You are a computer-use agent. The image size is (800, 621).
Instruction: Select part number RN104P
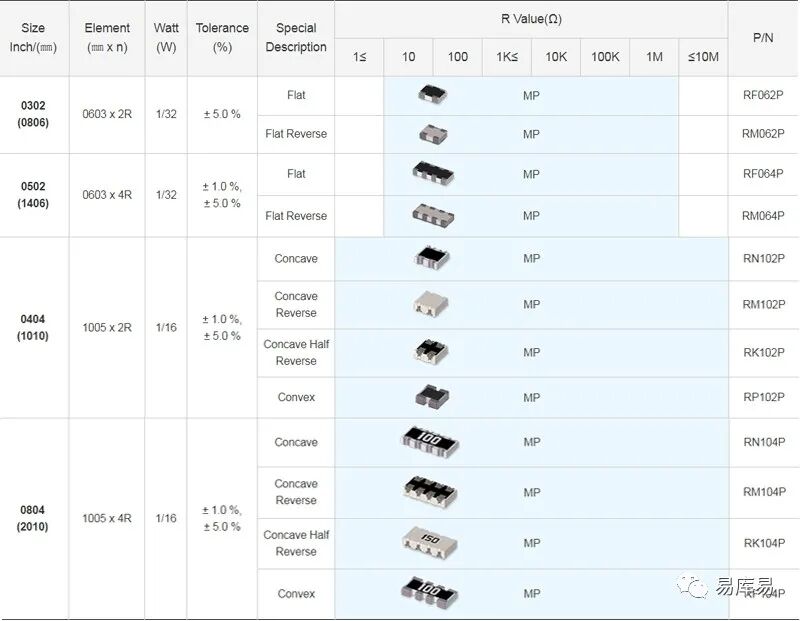764,442
